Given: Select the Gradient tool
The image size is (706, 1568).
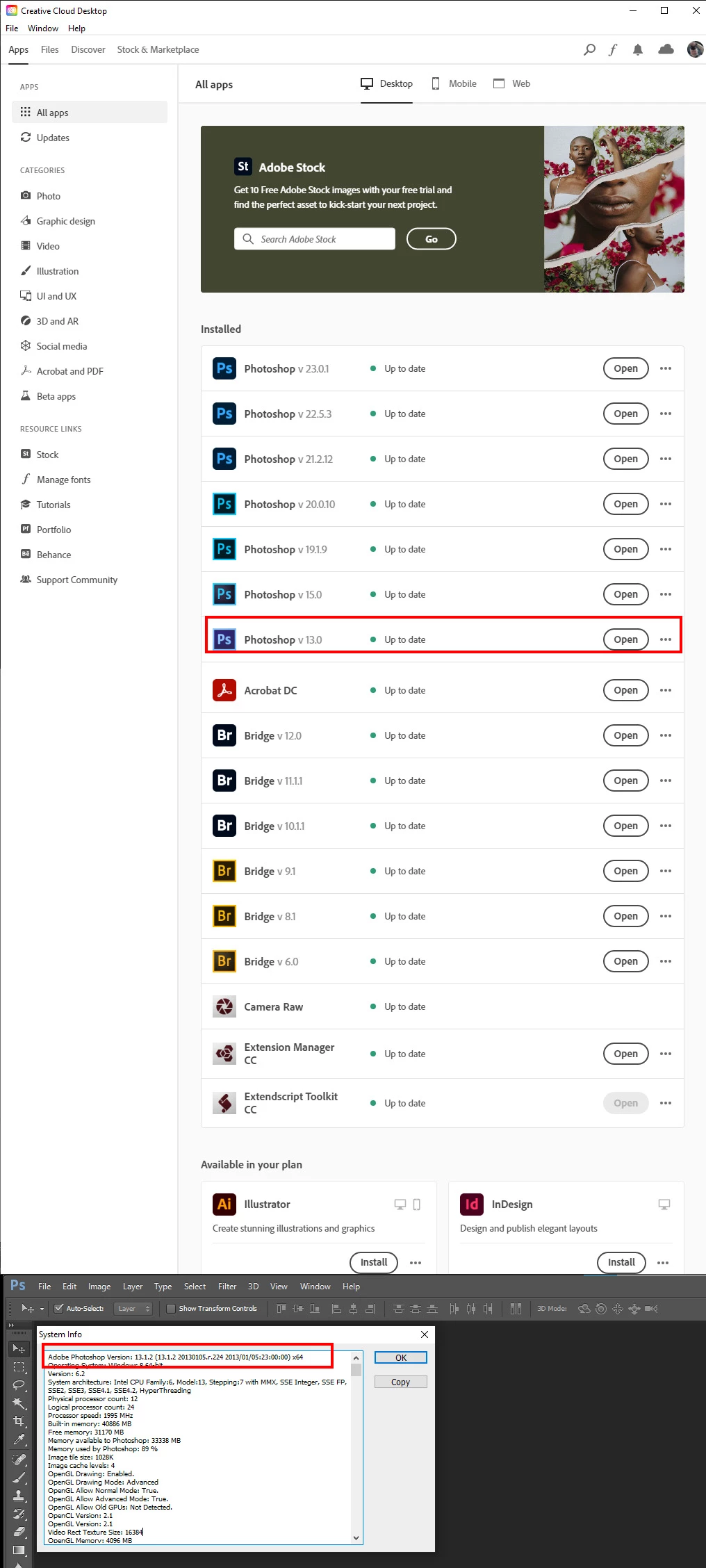Looking at the screenshot, I should (x=19, y=1550).
